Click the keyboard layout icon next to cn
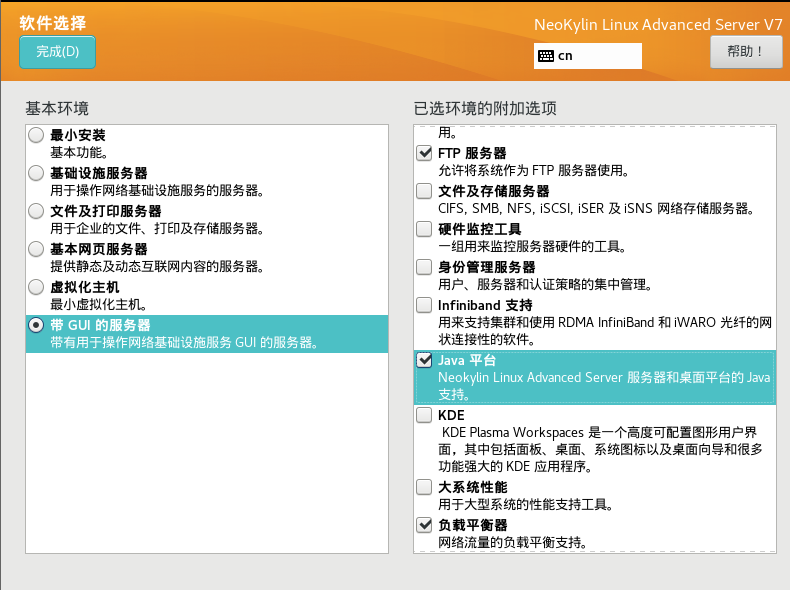Screen dimensions: 790x590 pyautogui.click(x=546, y=57)
